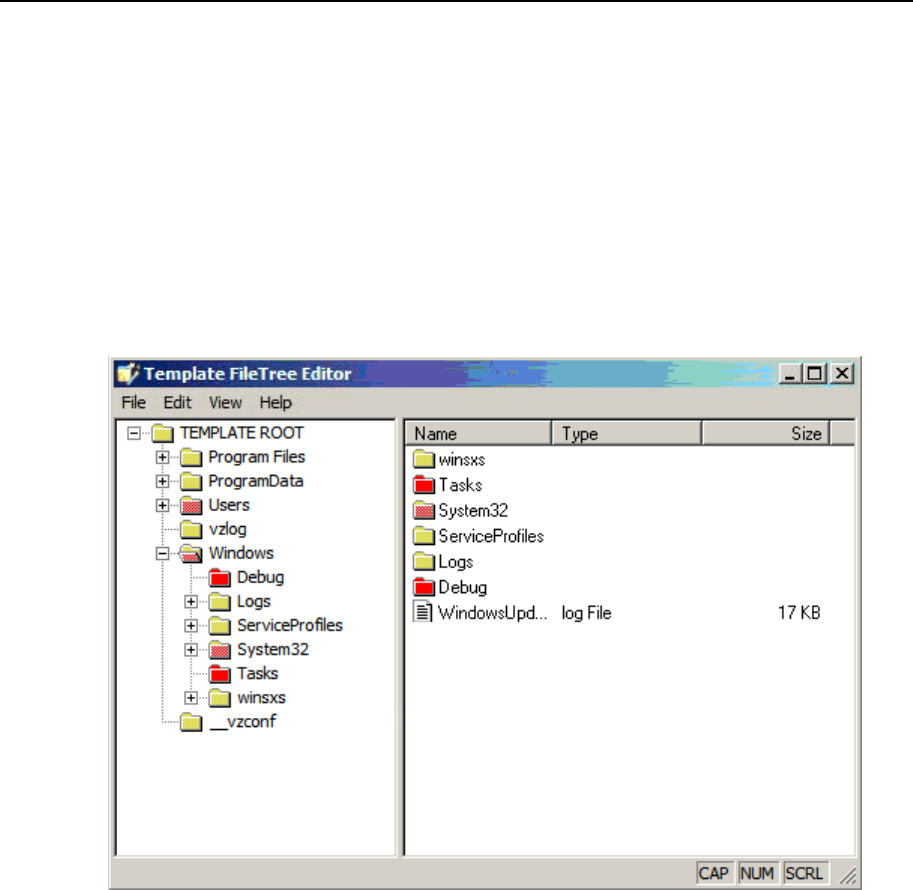Select the Windows label in tree
Image resolution: width=913 pixels, height=890 pixels.
(241, 553)
